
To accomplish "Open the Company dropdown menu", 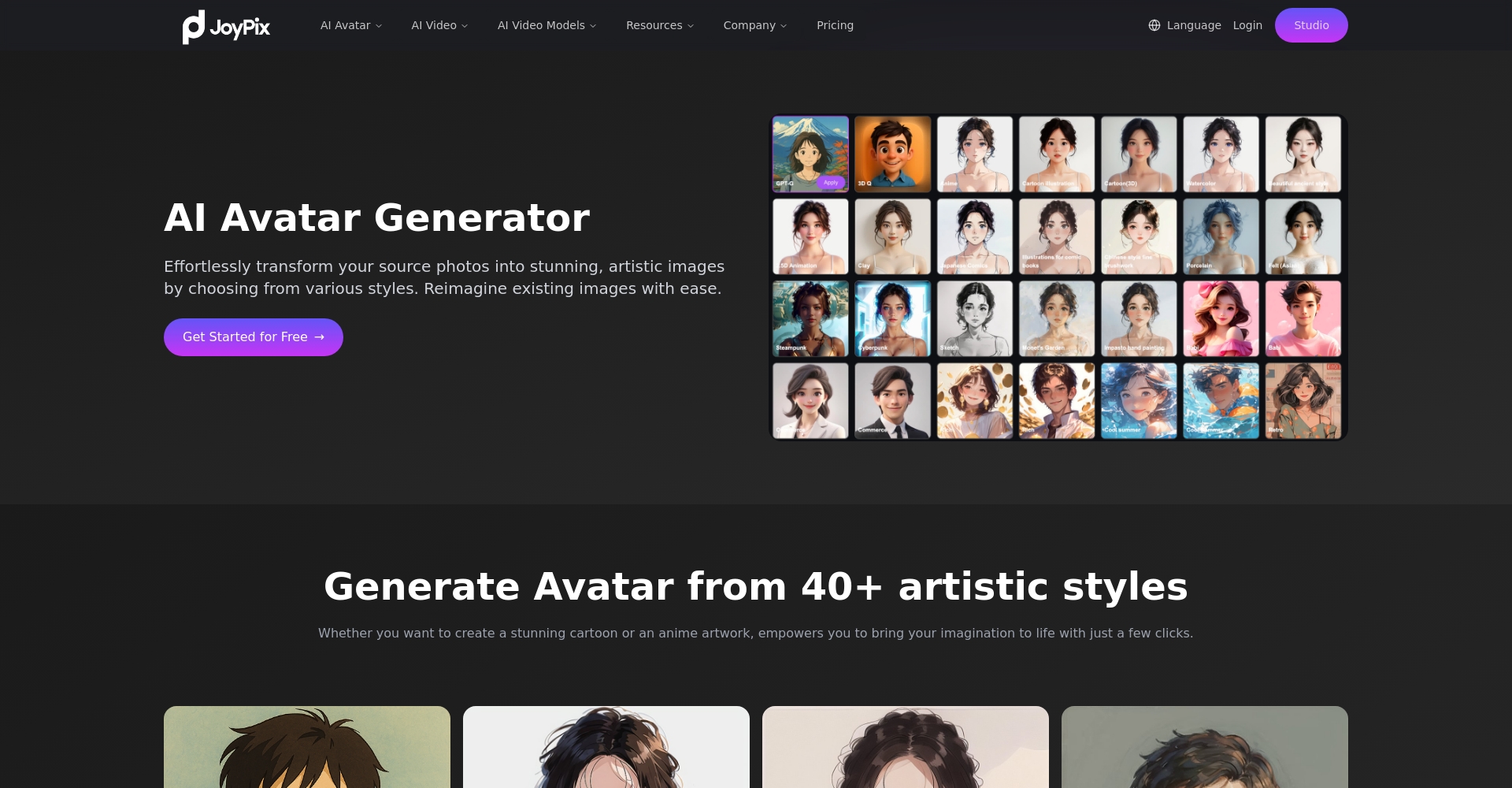I will point(755,25).
